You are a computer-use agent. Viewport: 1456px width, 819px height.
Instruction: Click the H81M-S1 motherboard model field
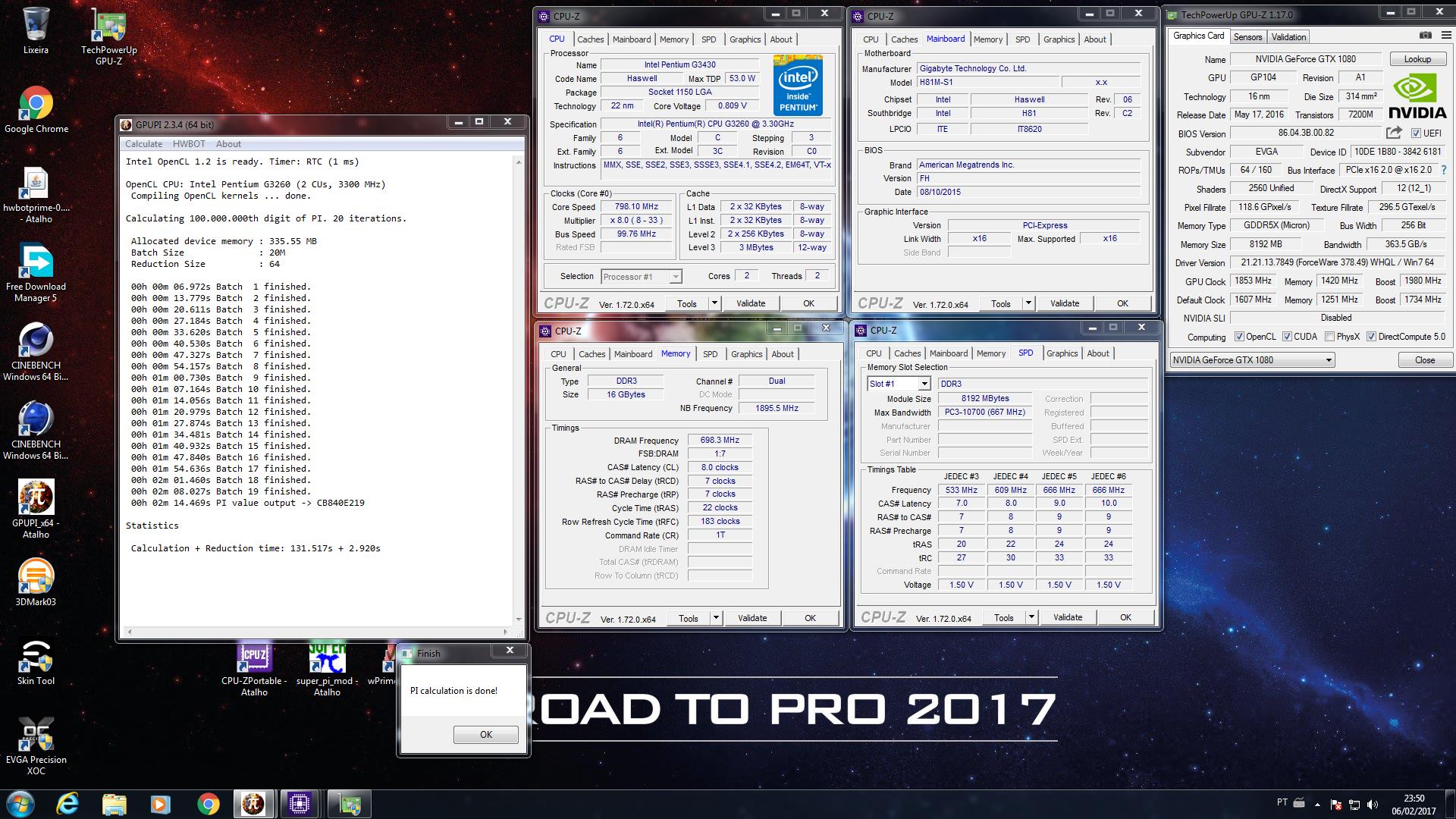[x=987, y=82]
